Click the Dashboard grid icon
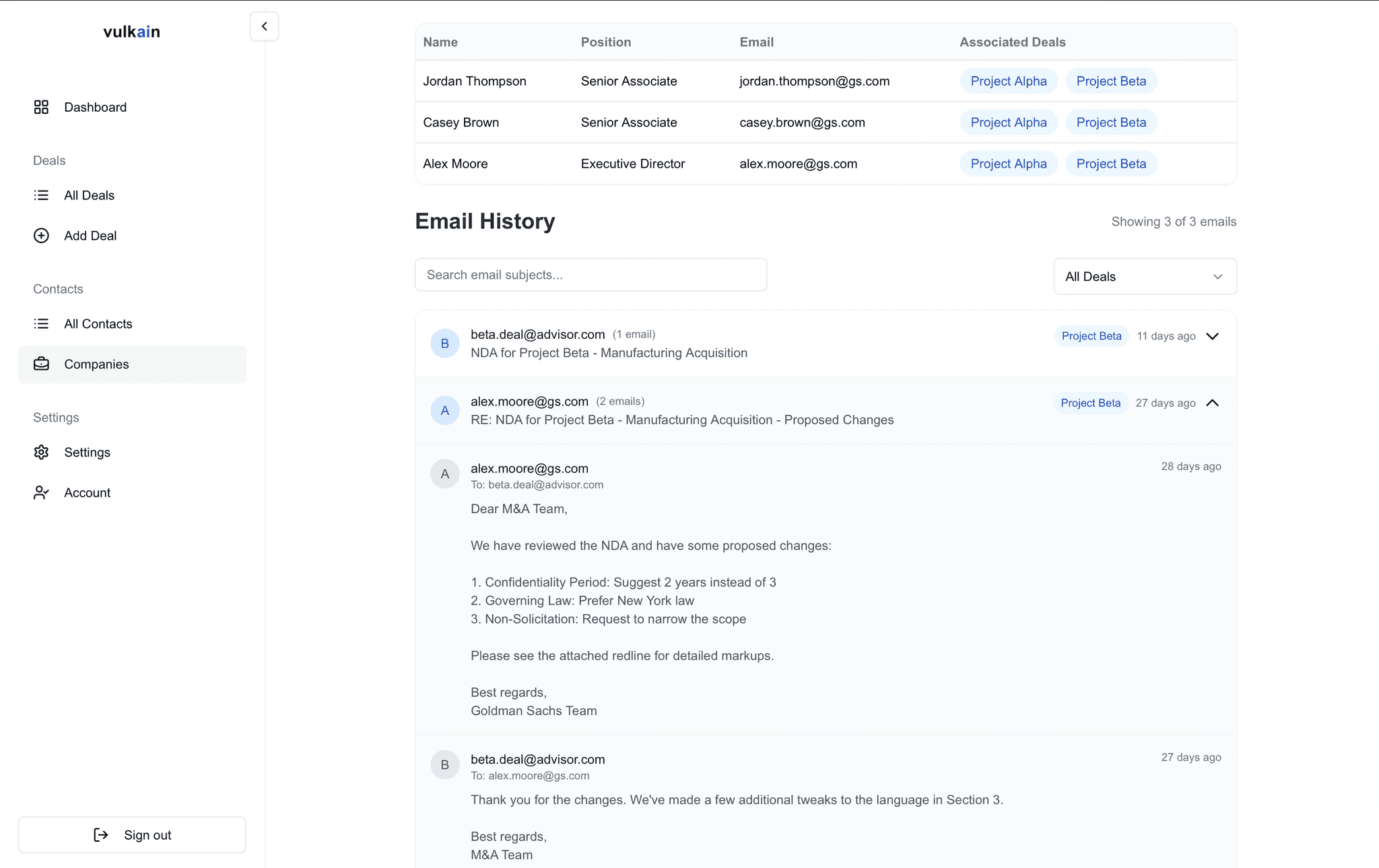The image size is (1379, 868). click(x=41, y=107)
